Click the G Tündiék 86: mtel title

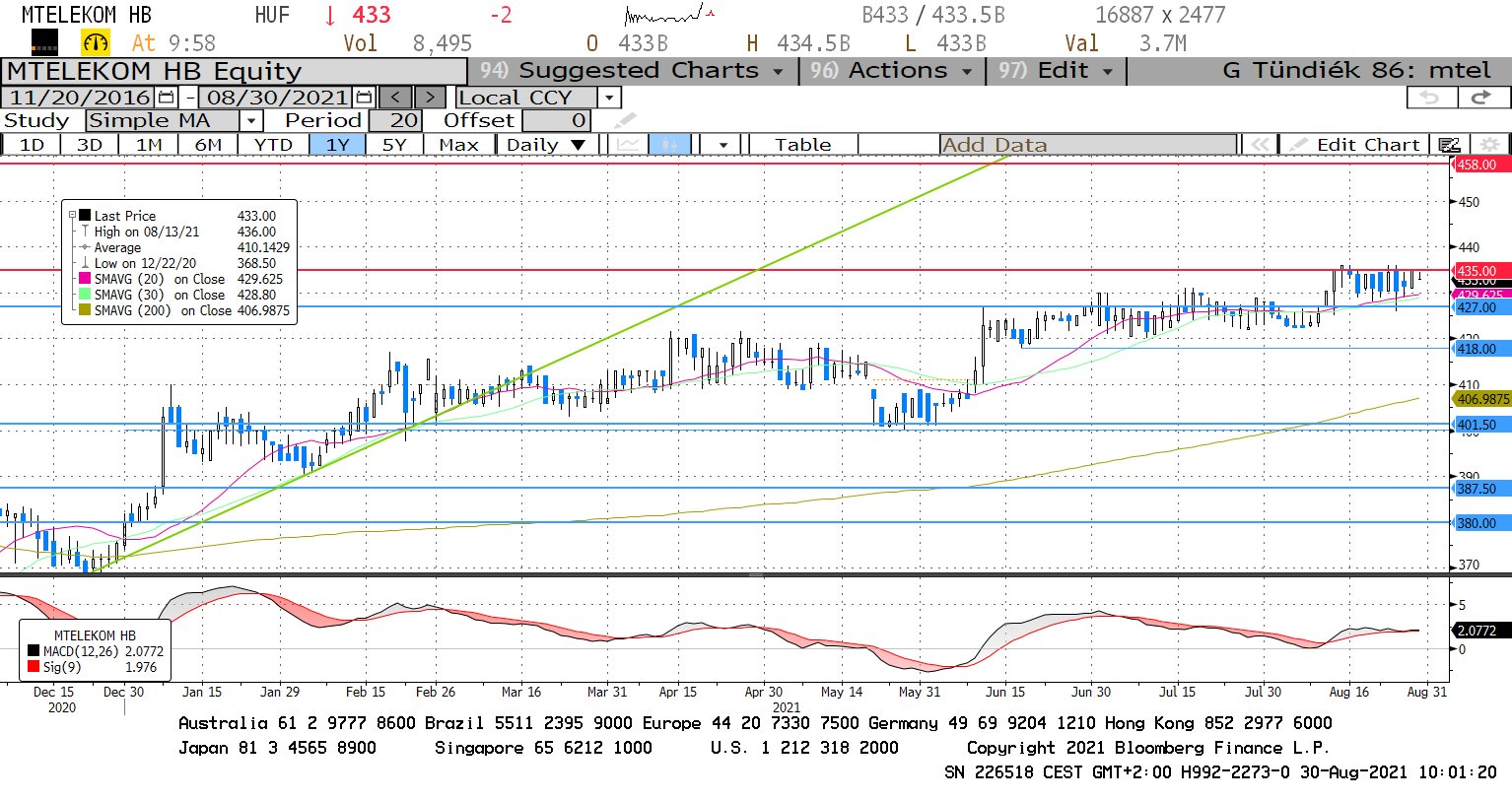tap(1356, 71)
